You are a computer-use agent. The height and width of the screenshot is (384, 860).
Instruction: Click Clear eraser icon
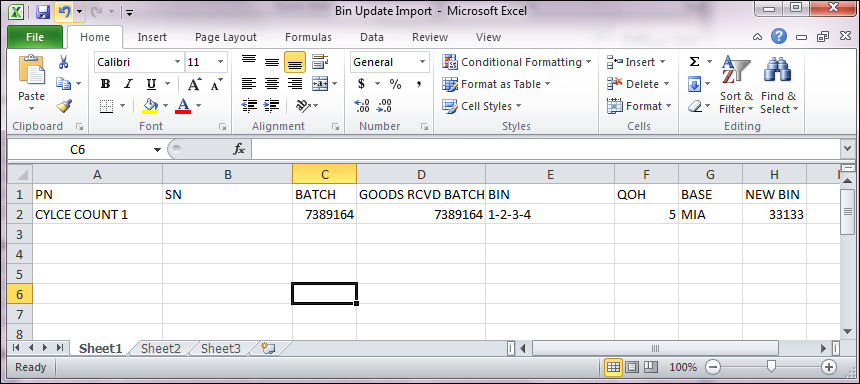(x=694, y=106)
